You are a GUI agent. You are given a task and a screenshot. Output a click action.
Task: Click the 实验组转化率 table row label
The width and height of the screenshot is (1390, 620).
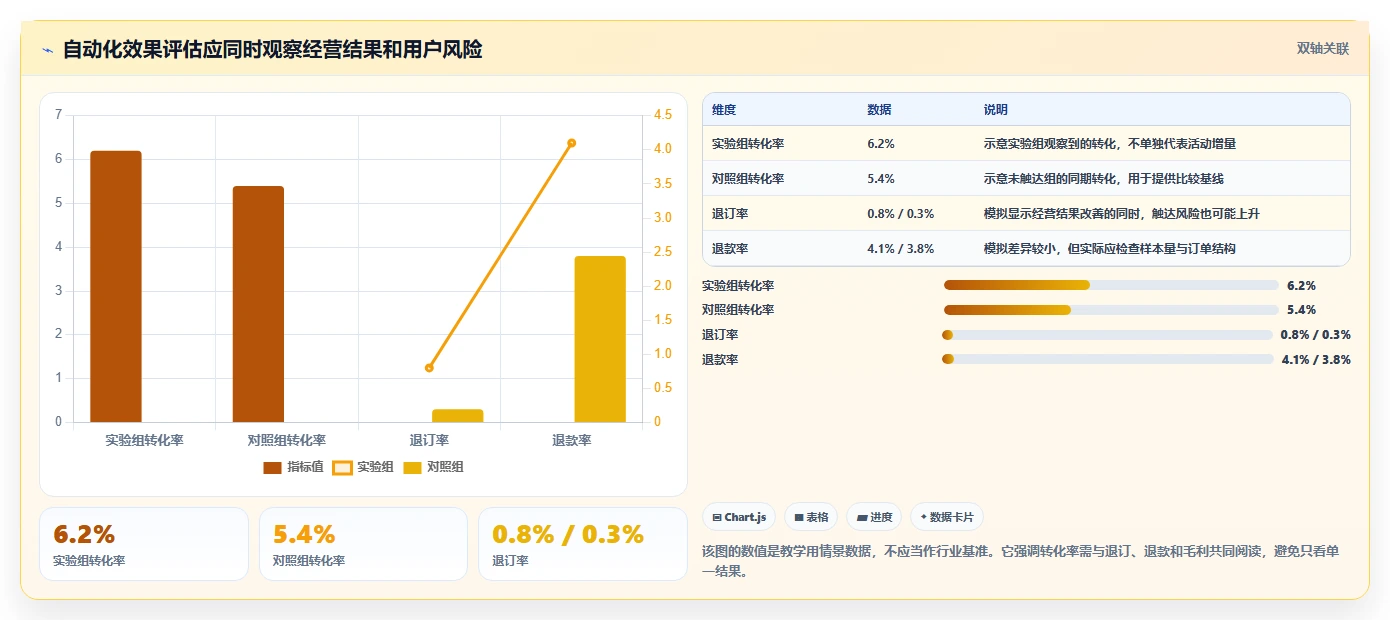748,143
